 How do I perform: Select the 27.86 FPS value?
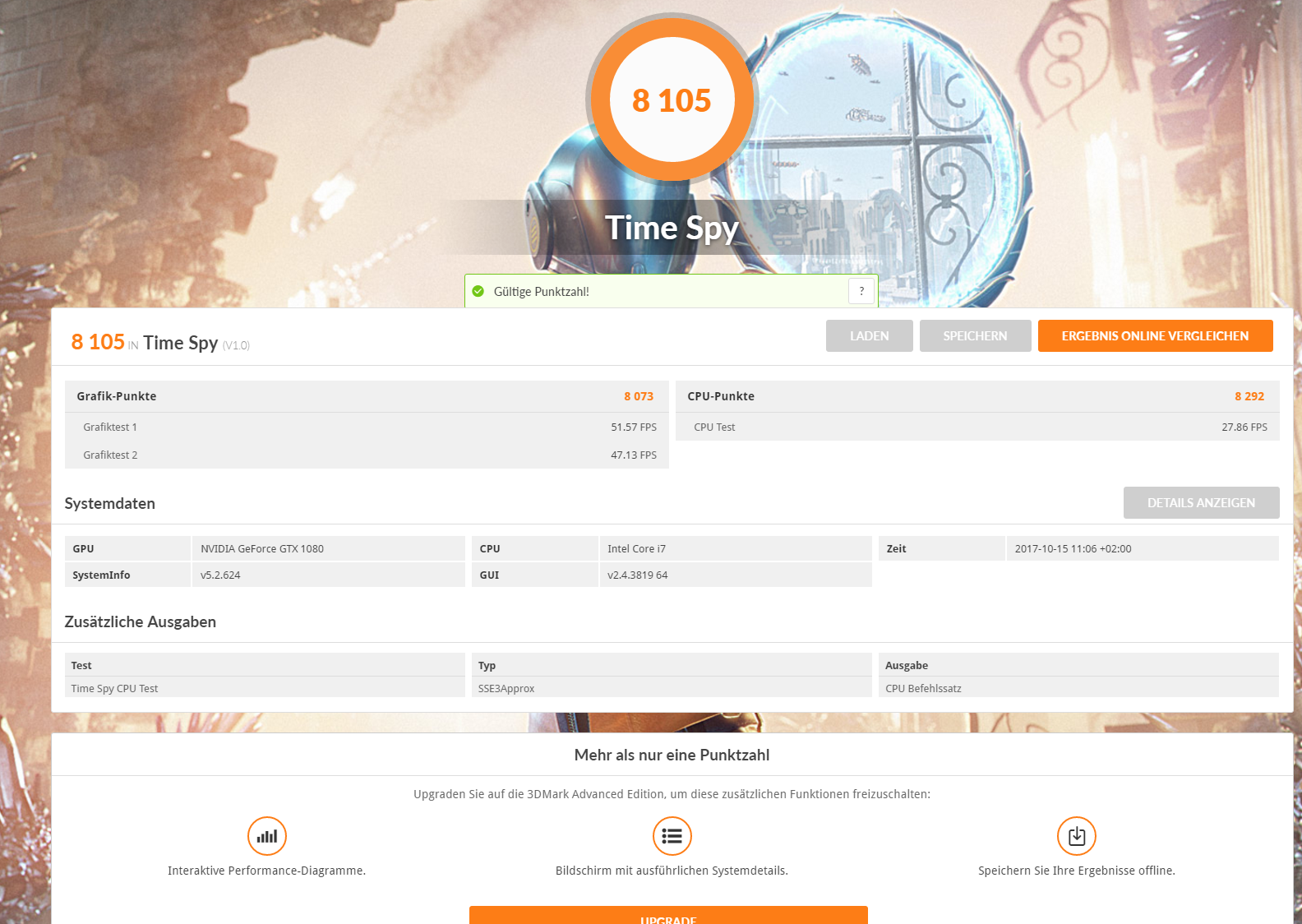1244,427
